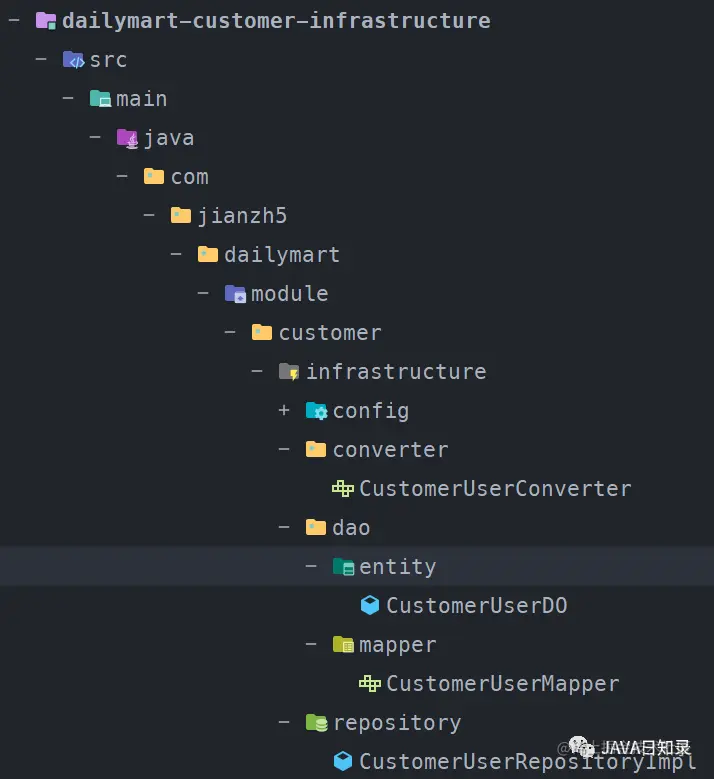
Task: Select the java label
Action: click(169, 138)
